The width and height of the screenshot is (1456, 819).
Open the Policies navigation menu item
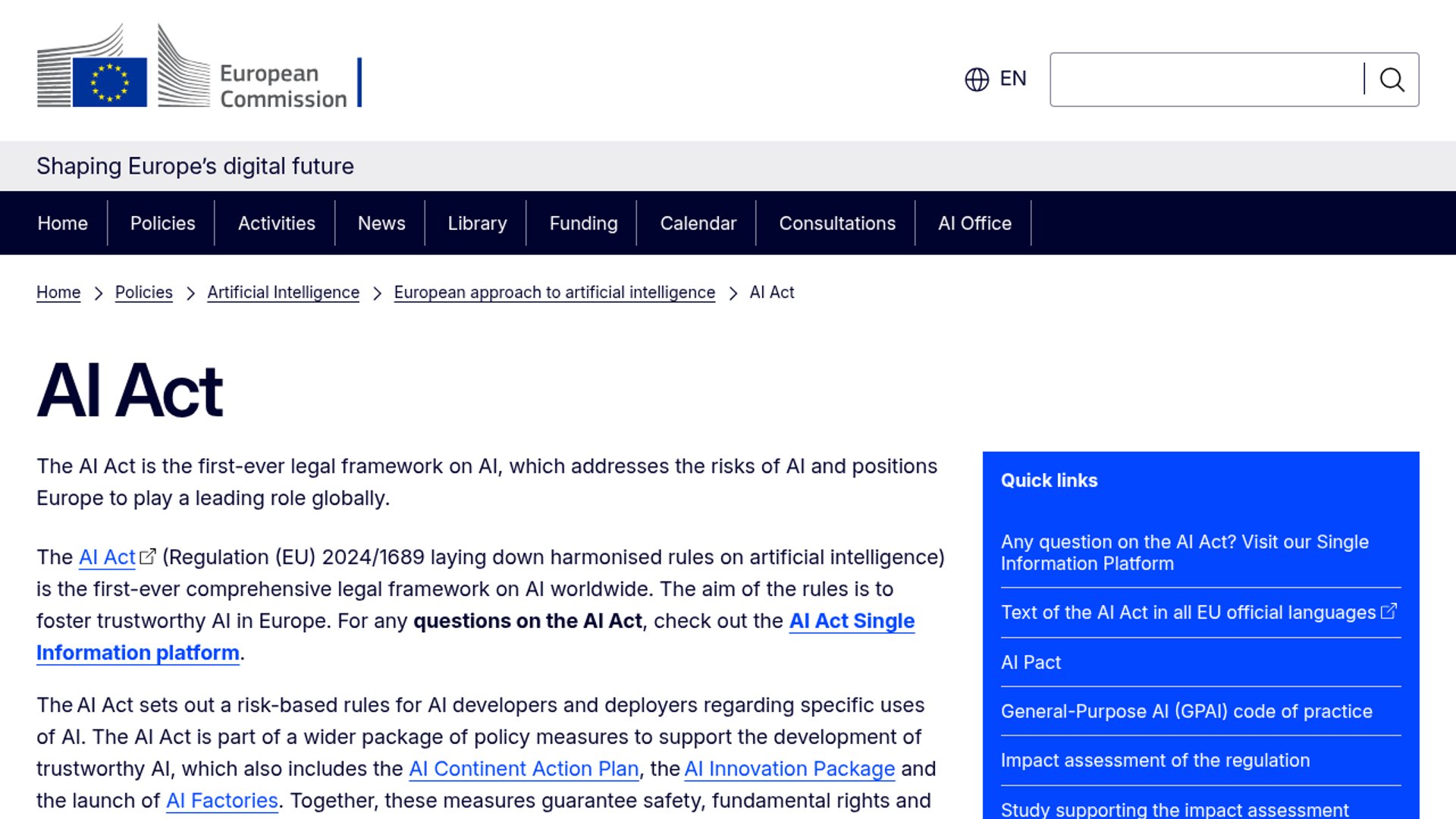tap(163, 223)
